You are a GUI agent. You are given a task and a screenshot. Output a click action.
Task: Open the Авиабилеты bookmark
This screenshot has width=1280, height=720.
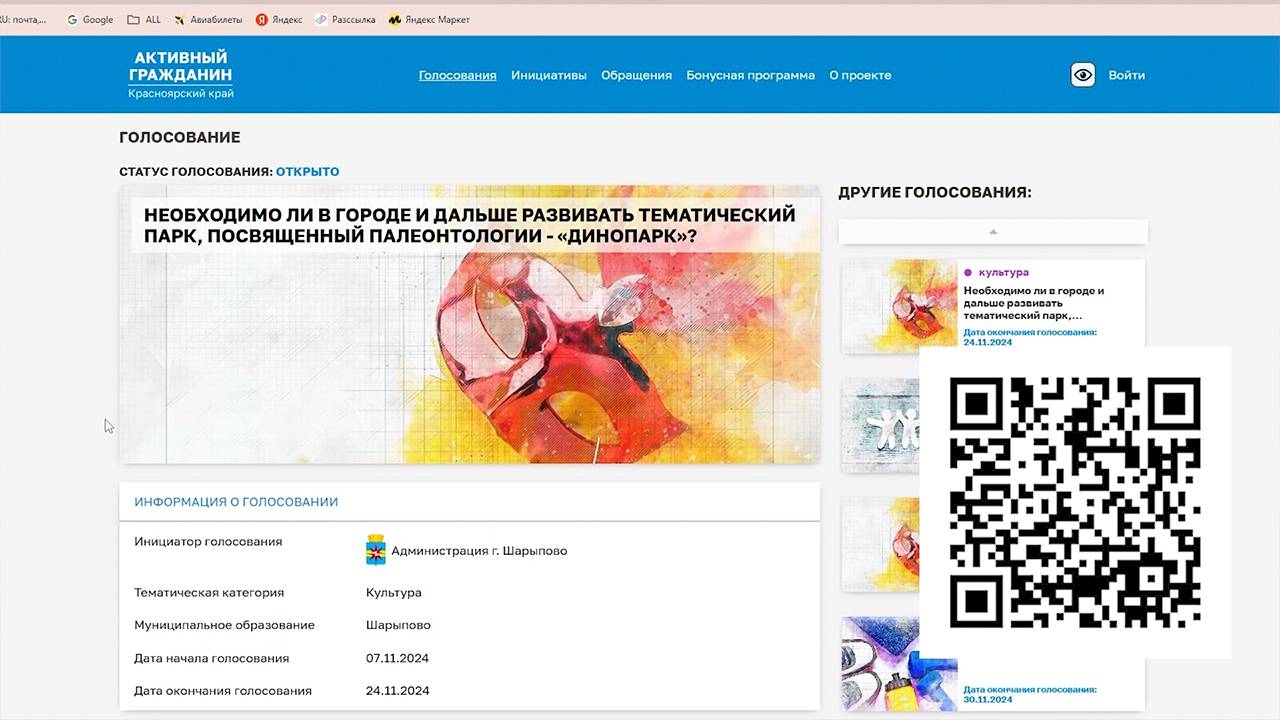click(x=208, y=19)
